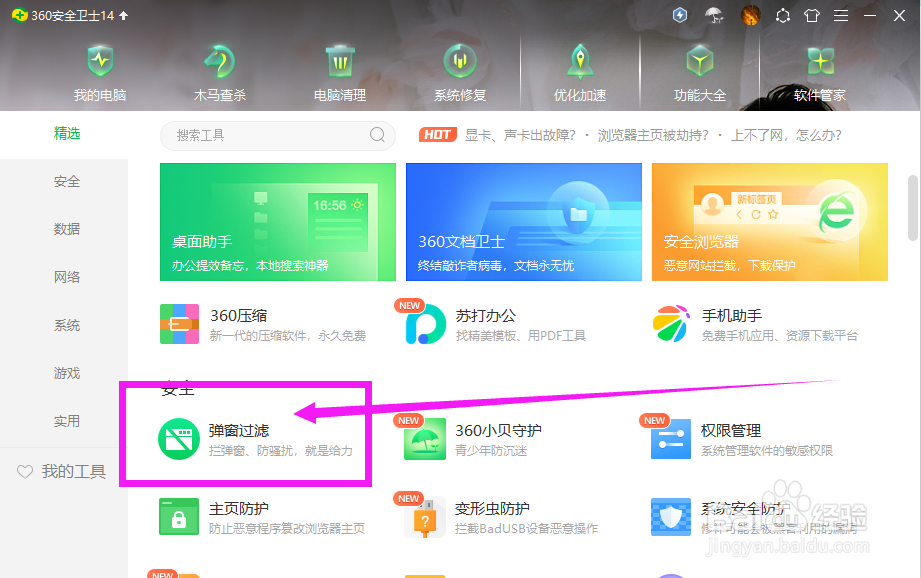Open 主页防护 lock icon
The image size is (921, 578).
pyautogui.click(x=179, y=516)
